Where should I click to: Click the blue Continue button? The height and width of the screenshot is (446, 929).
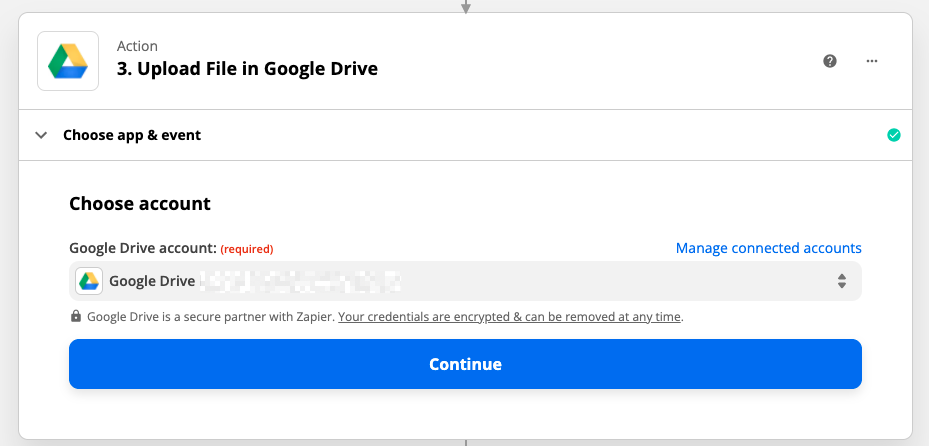[x=465, y=364]
